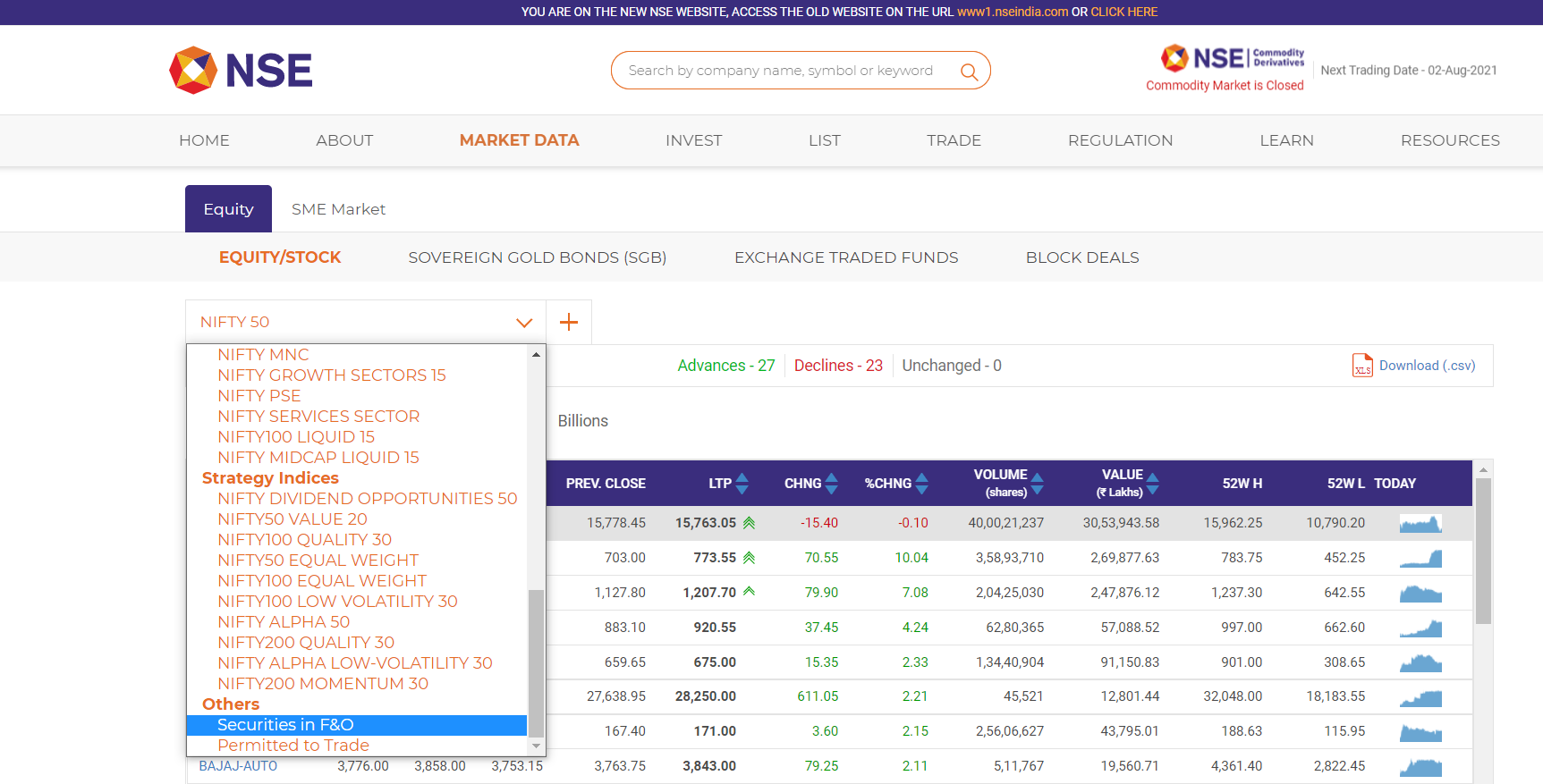
Task: Open the BLOCK DEALS sub-tab
Action: [x=1082, y=257]
